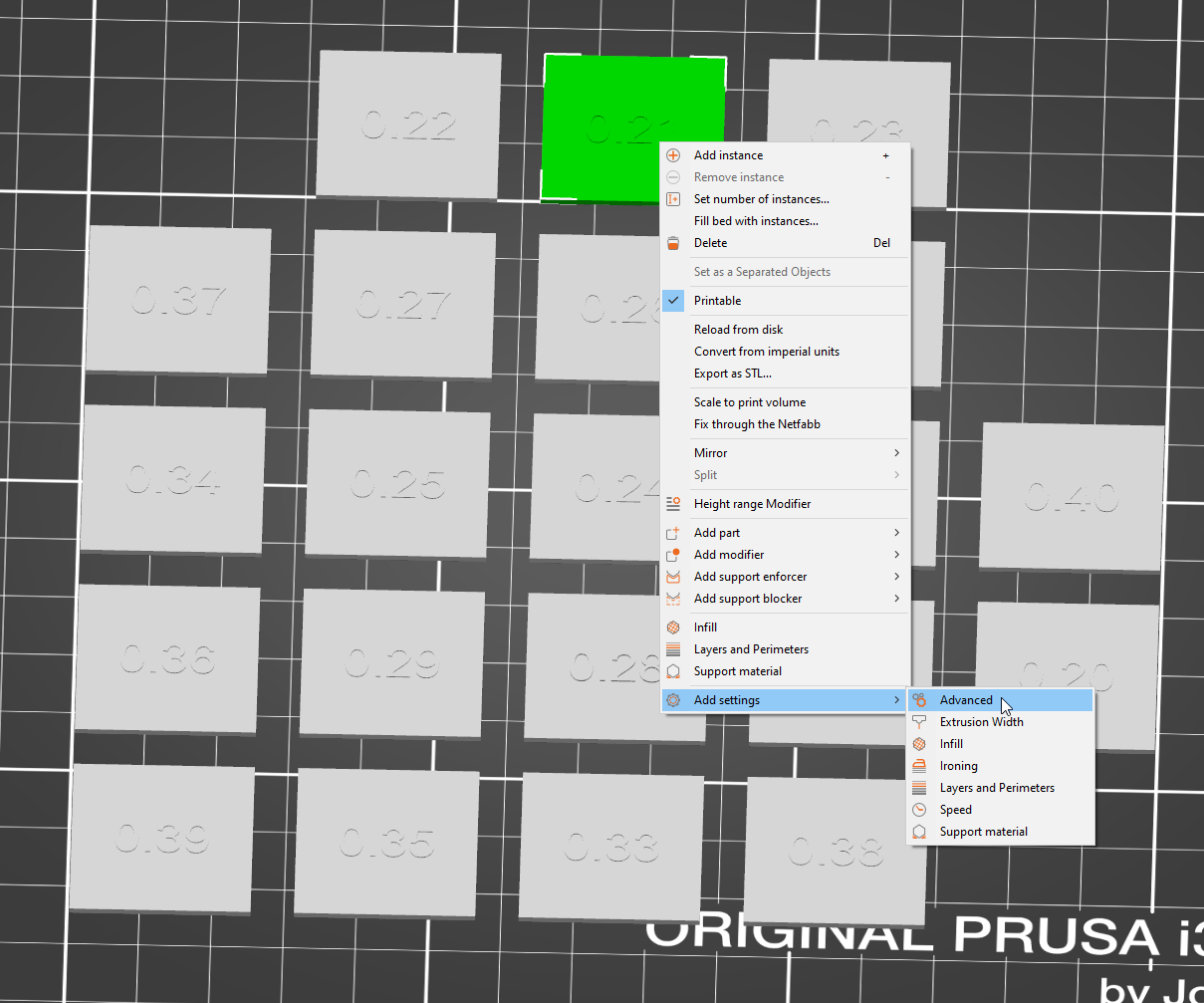The height and width of the screenshot is (1003, 1204).
Task: Click the Add support enforcer icon
Action: pyautogui.click(x=673, y=577)
